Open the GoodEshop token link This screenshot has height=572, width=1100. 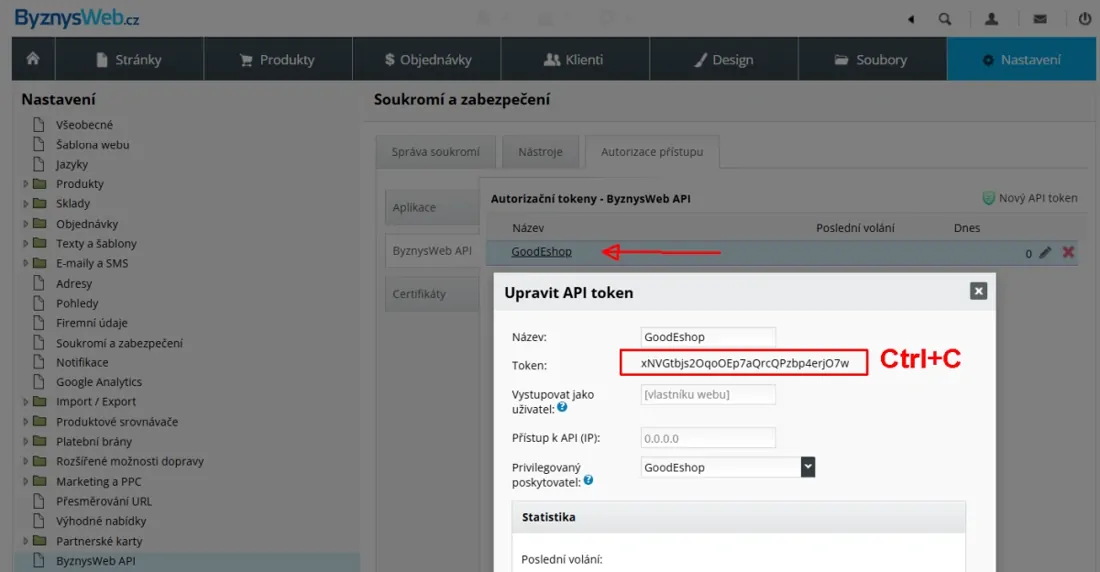pos(541,251)
